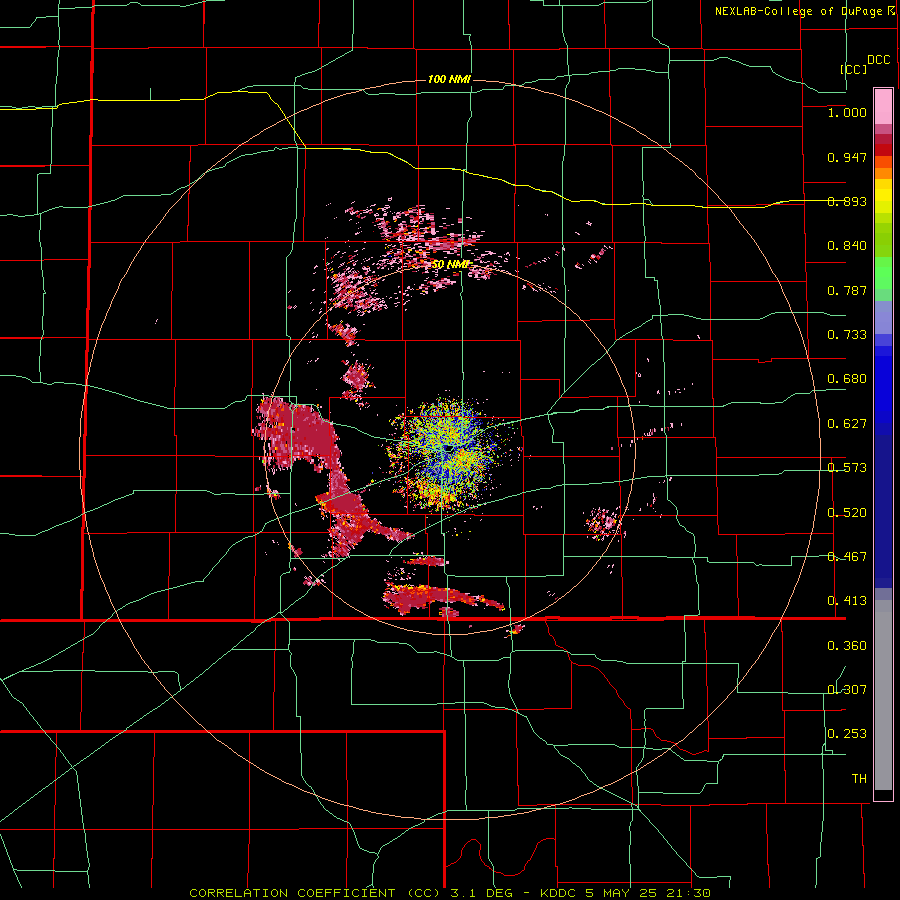
Task: Click the 50 NMI range ring label
Action: pos(451,265)
